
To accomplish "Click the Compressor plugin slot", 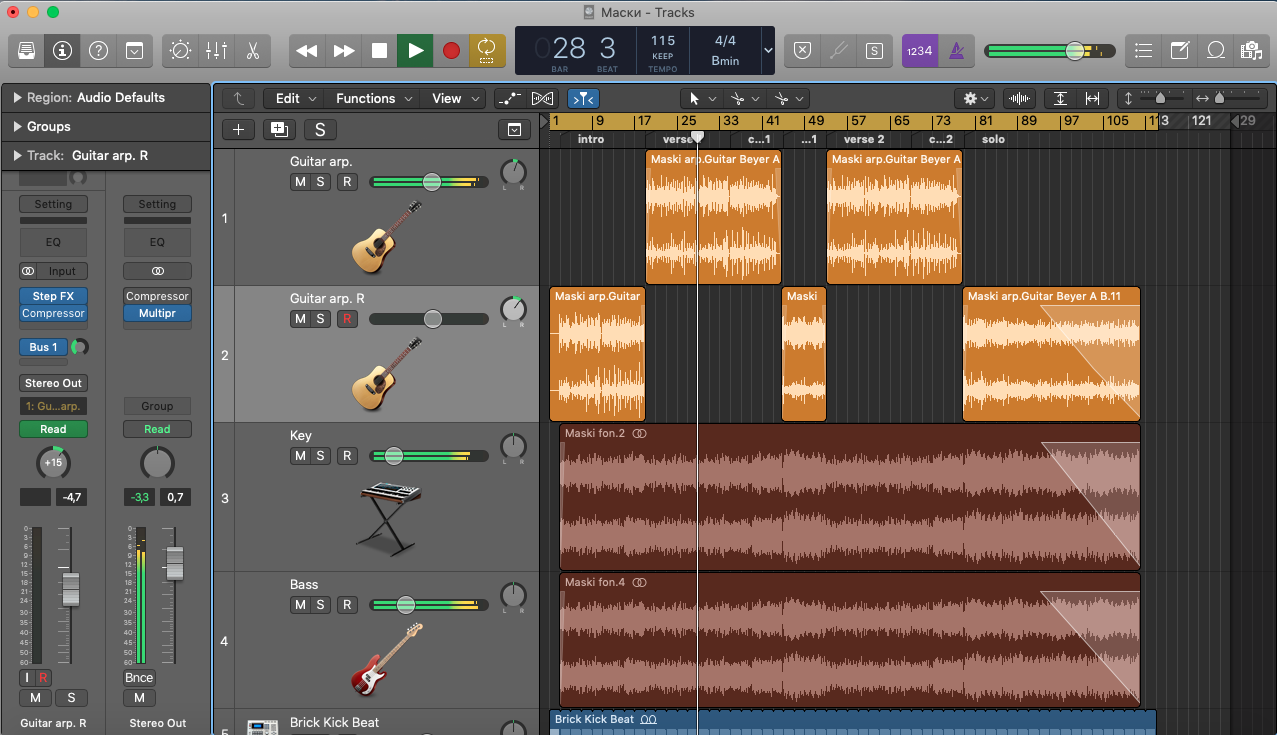I will [53, 313].
